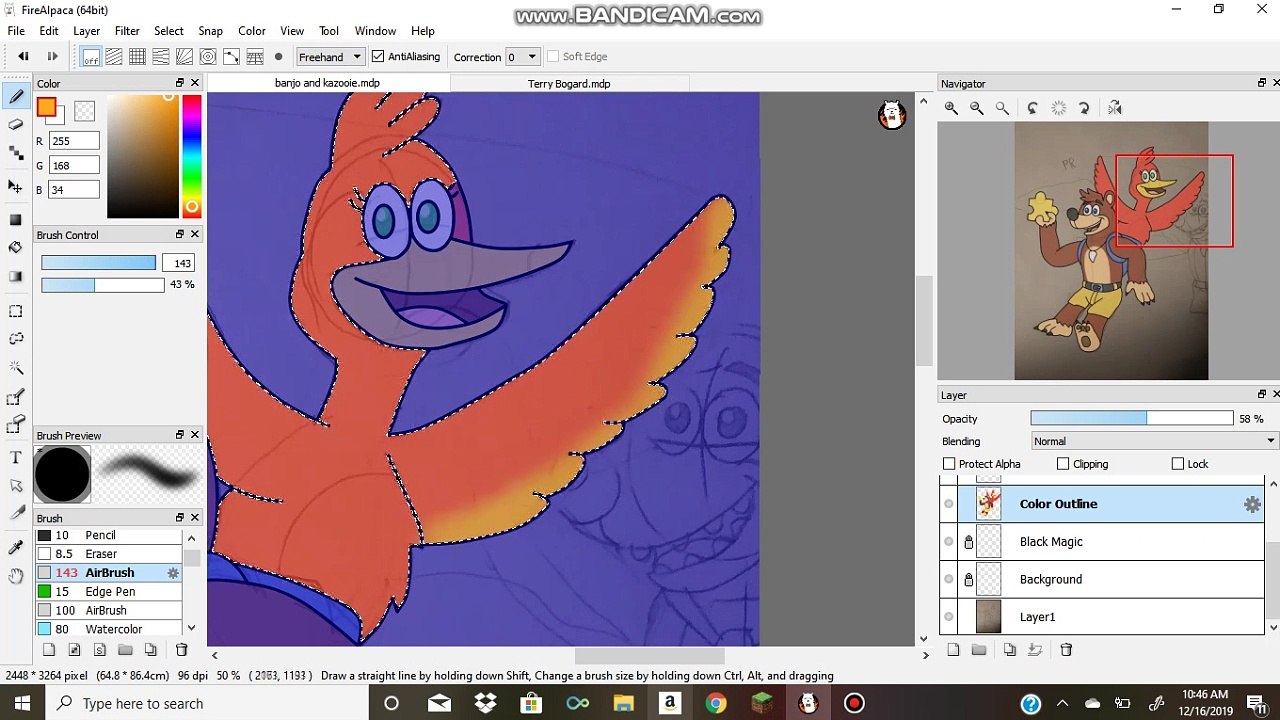Toggle visibility of Color Outline layer

[x=949, y=504]
